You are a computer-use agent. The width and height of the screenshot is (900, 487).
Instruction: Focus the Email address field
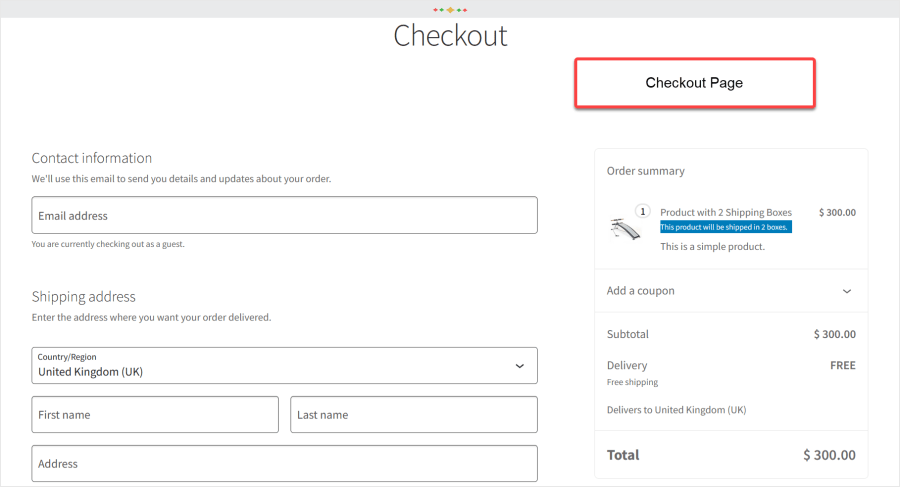[x=284, y=215]
